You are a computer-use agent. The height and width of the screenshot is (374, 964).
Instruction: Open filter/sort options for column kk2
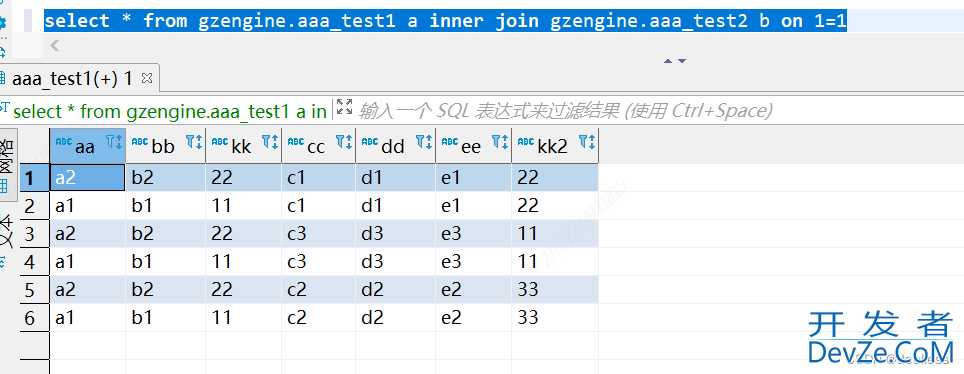click(x=587, y=143)
